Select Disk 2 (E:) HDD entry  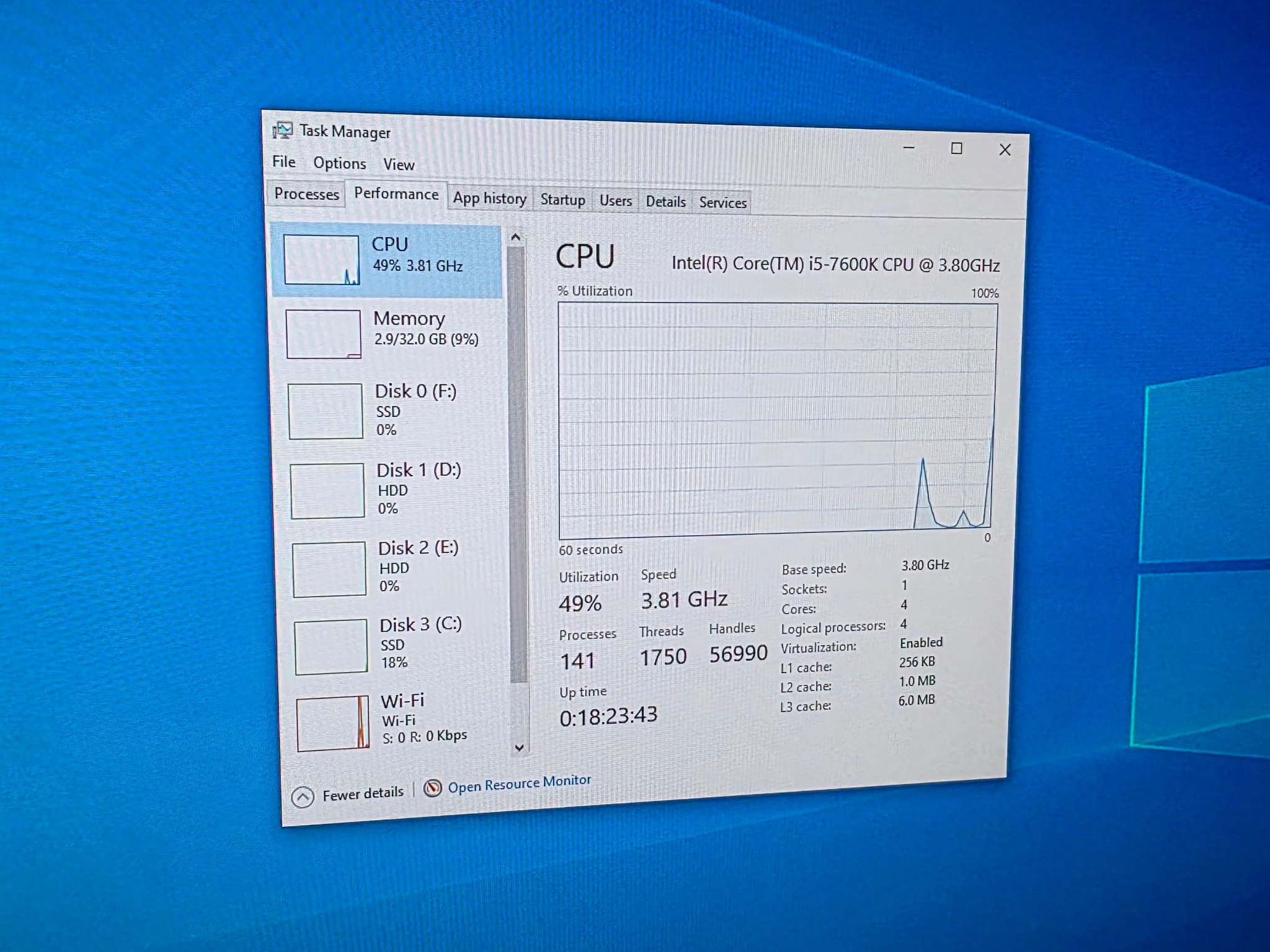(x=393, y=568)
